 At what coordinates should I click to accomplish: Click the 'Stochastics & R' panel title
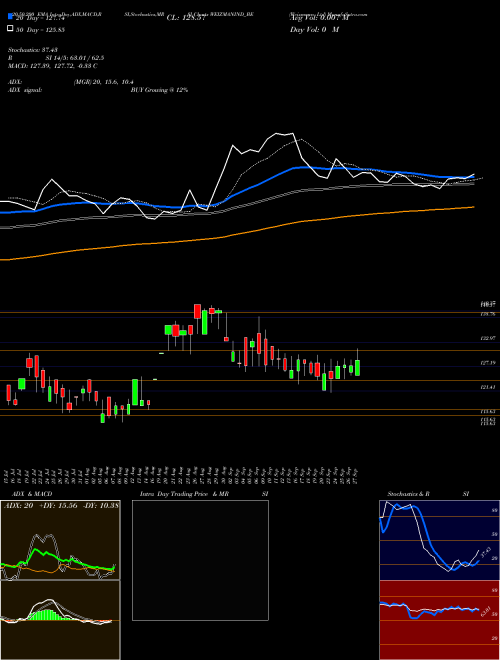408,494
